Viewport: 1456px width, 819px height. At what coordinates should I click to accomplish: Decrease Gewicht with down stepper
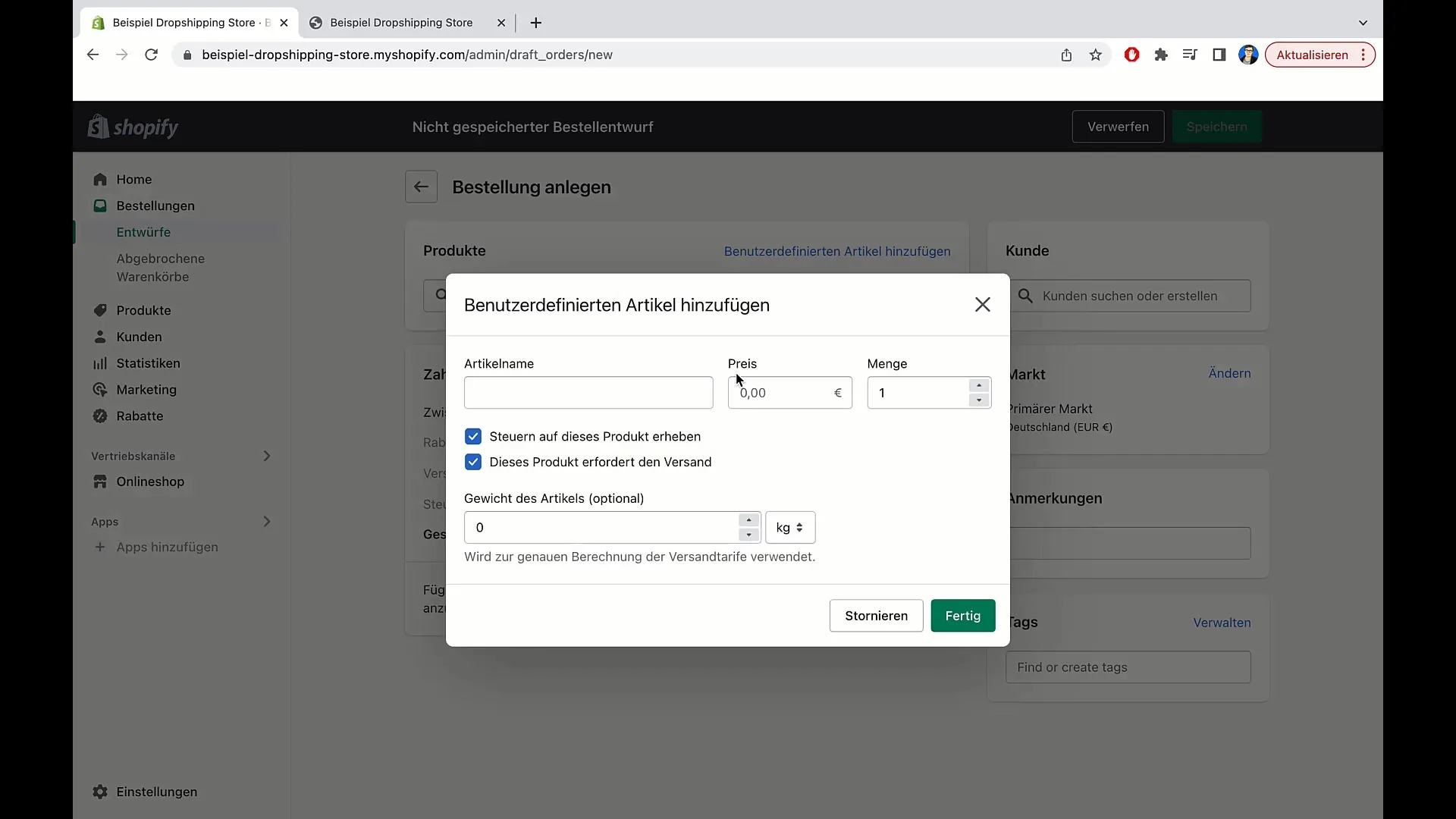pos(748,535)
